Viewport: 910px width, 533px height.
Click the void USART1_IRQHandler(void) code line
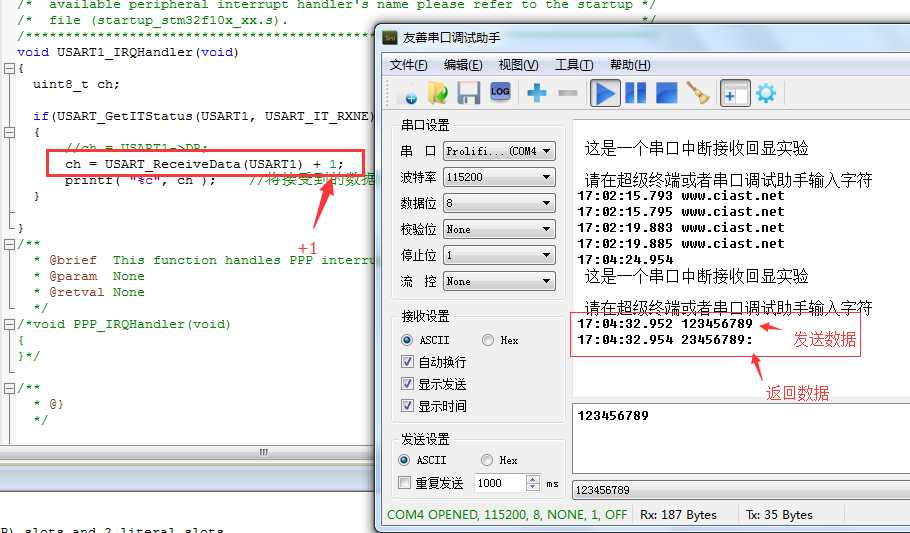pos(128,52)
